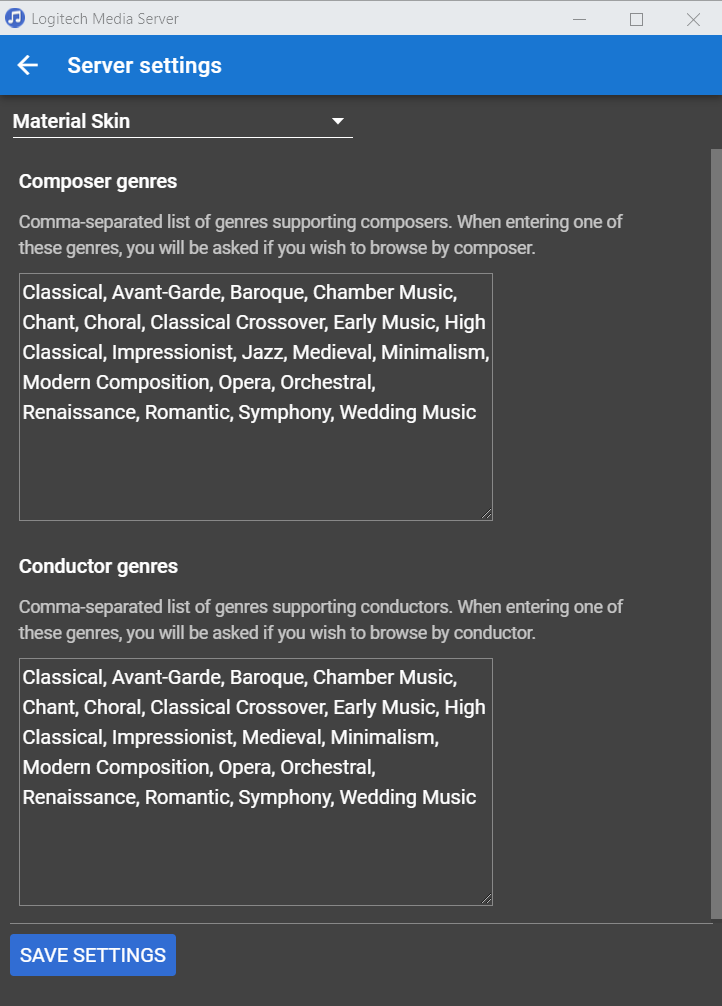Focus the Composer genres text box
722x1006 pixels.
pyautogui.click(x=255, y=460)
